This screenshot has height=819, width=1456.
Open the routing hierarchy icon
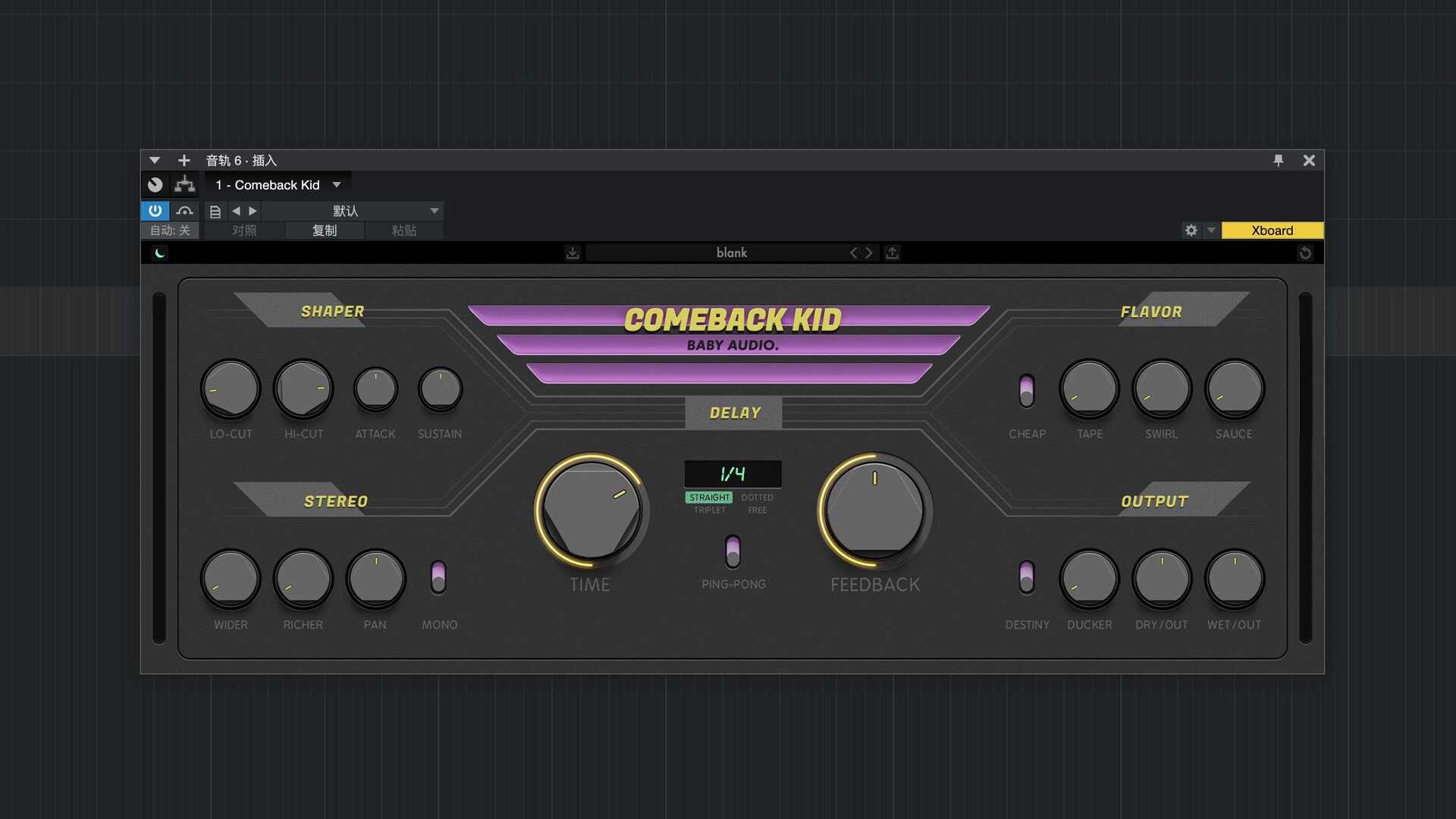184,185
